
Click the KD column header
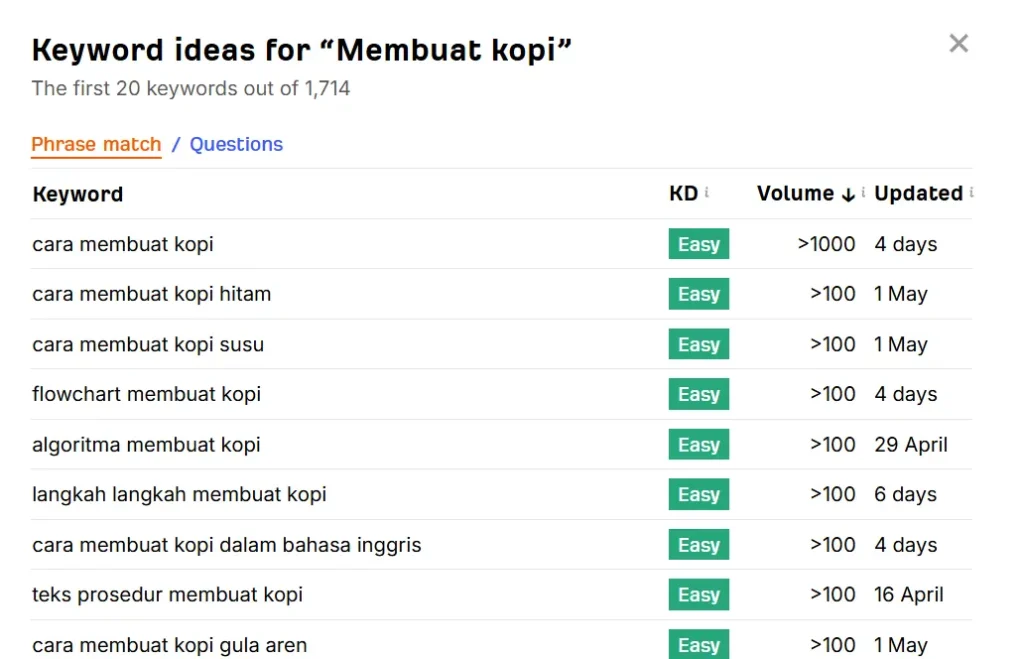[683, 193]
